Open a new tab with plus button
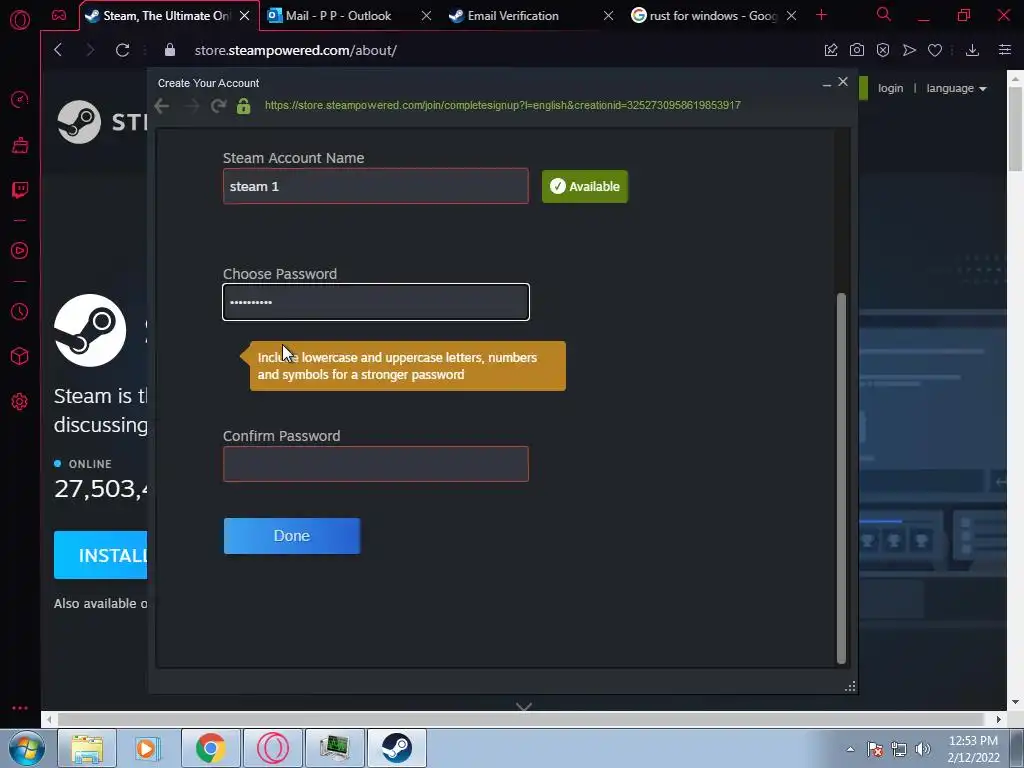 [822, 15]
